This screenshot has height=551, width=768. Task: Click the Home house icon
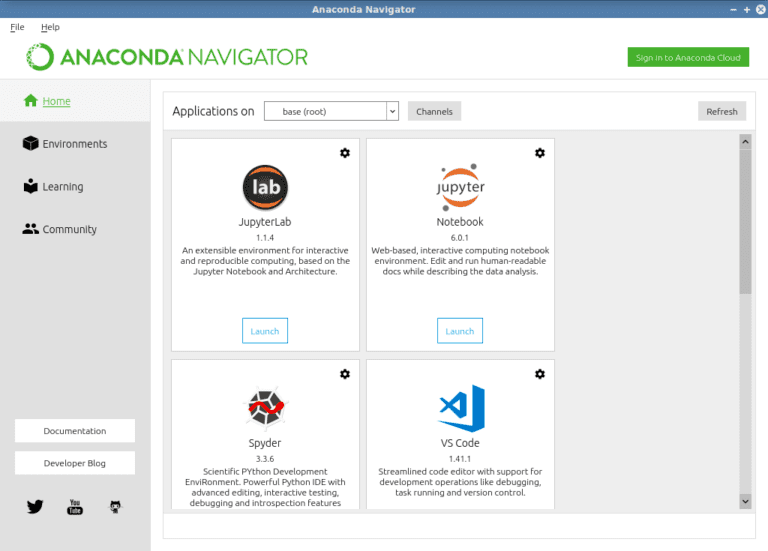[31, 100]
